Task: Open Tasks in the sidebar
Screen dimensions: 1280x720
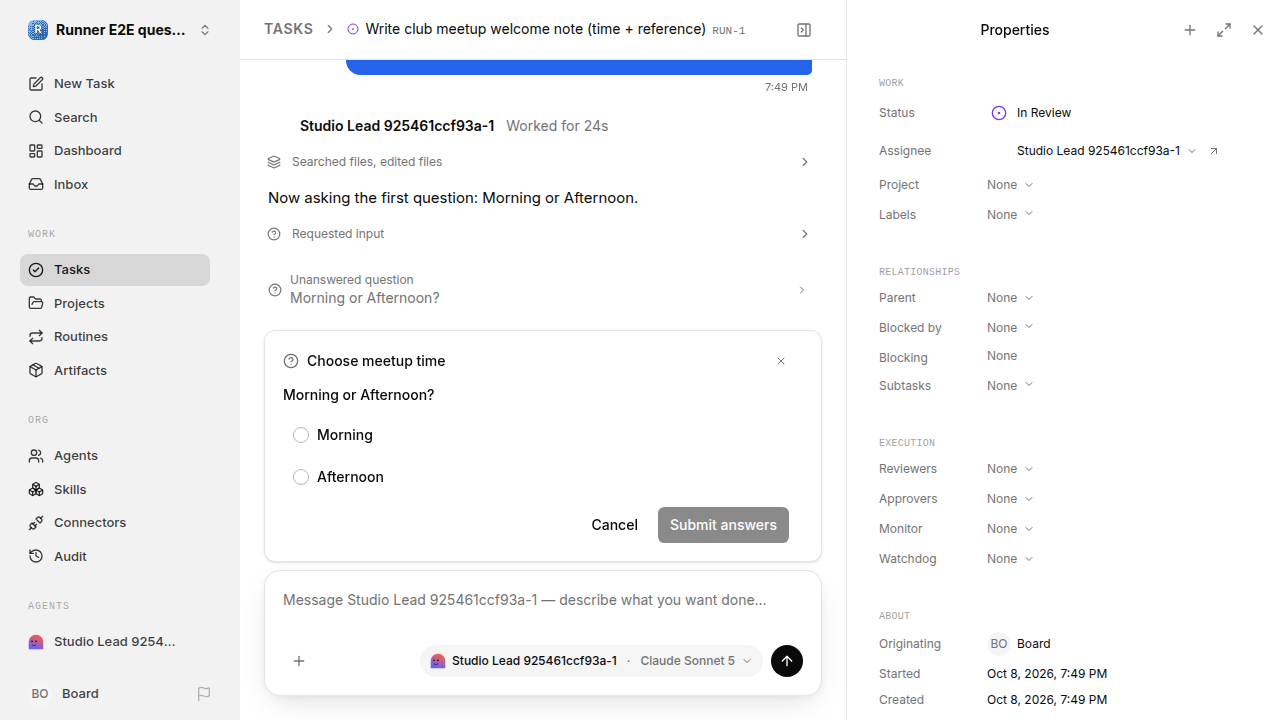Action: pos(115,270)
